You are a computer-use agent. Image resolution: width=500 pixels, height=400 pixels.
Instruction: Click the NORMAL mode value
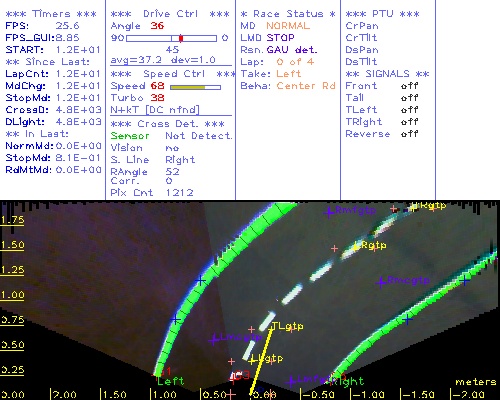[288, 26]
